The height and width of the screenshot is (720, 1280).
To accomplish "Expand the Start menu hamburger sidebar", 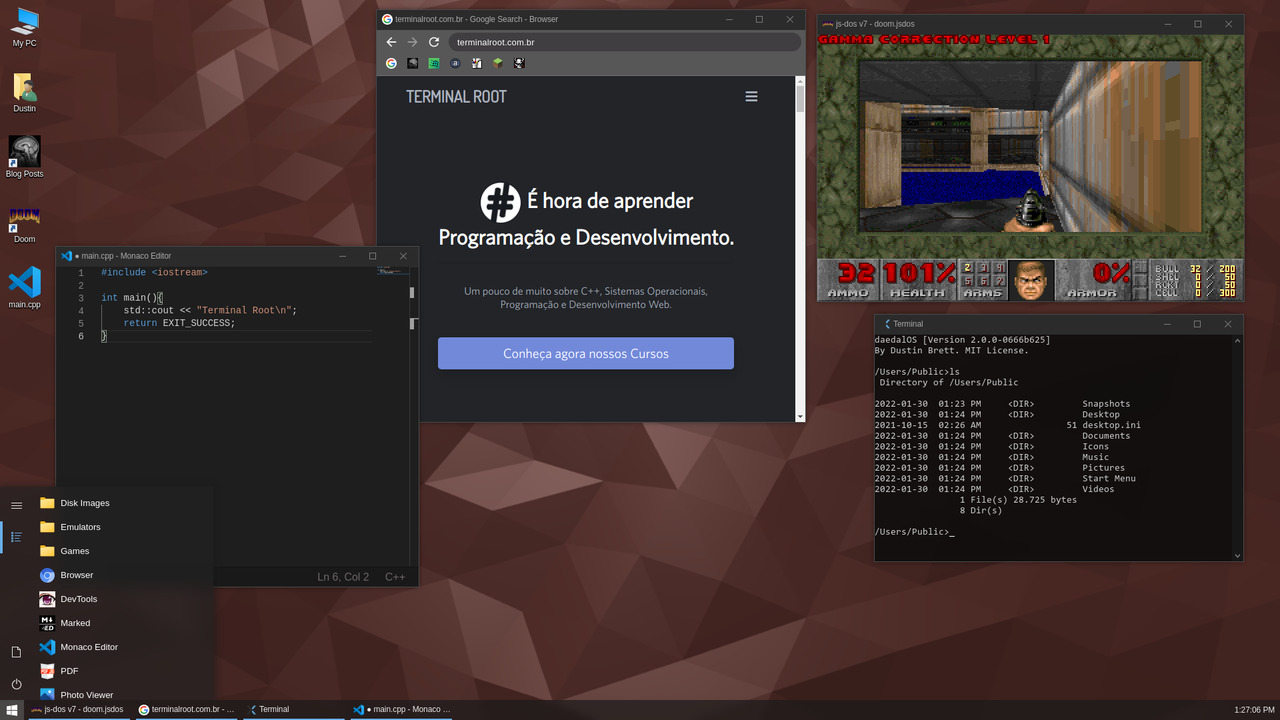I will (16, 506).
